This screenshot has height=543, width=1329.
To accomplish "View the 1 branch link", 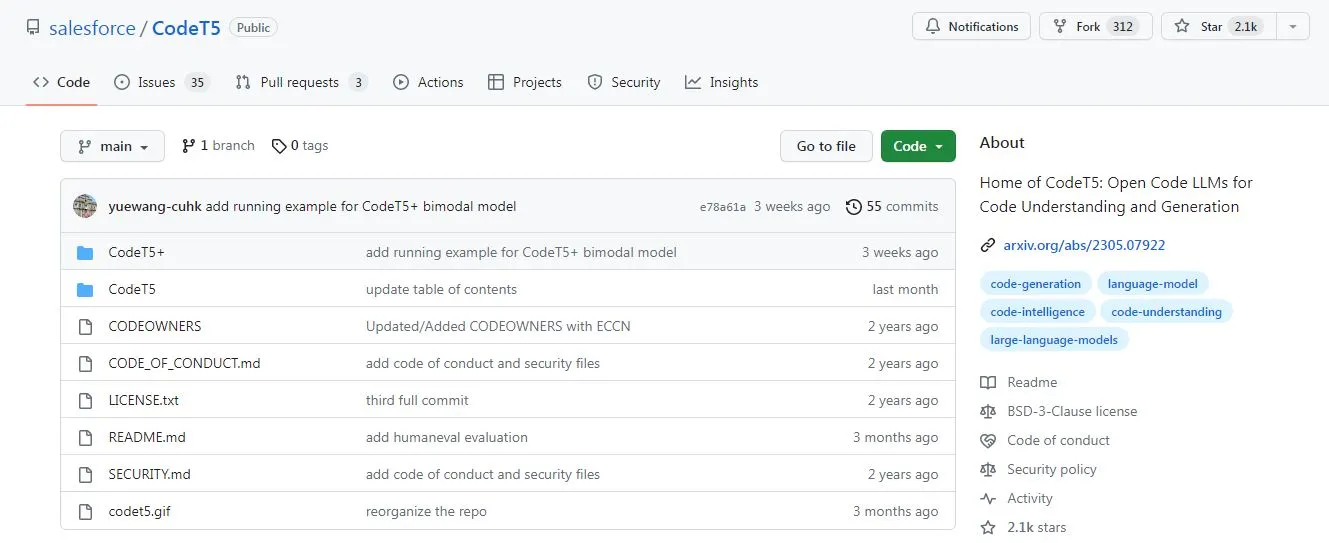I will [x=218, y=146].
